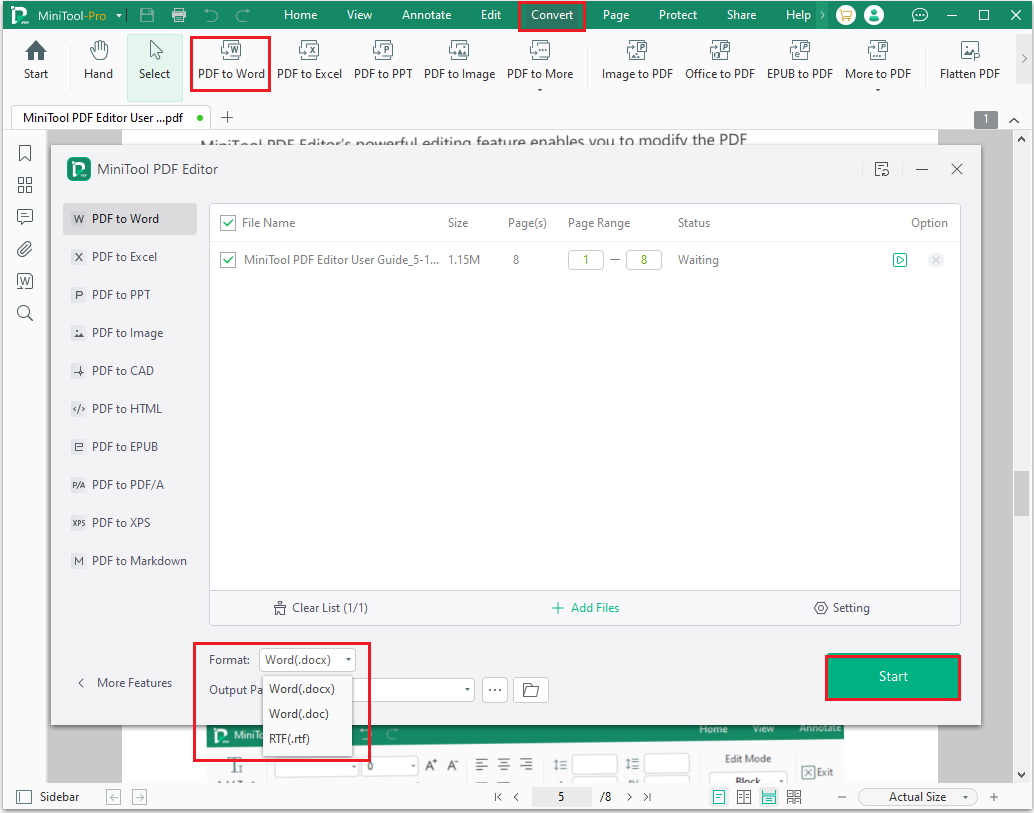Choose Word(.docx) from format list
The image size is (1034, 813).
(x=307, y=688)
